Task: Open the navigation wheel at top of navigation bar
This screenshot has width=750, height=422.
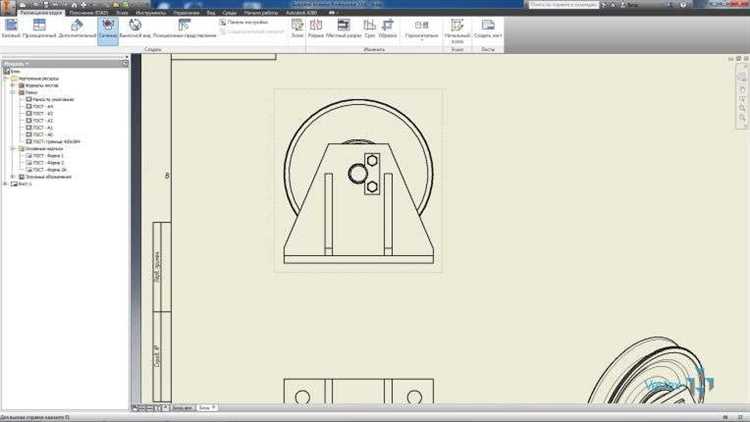Action: (742, 78)
